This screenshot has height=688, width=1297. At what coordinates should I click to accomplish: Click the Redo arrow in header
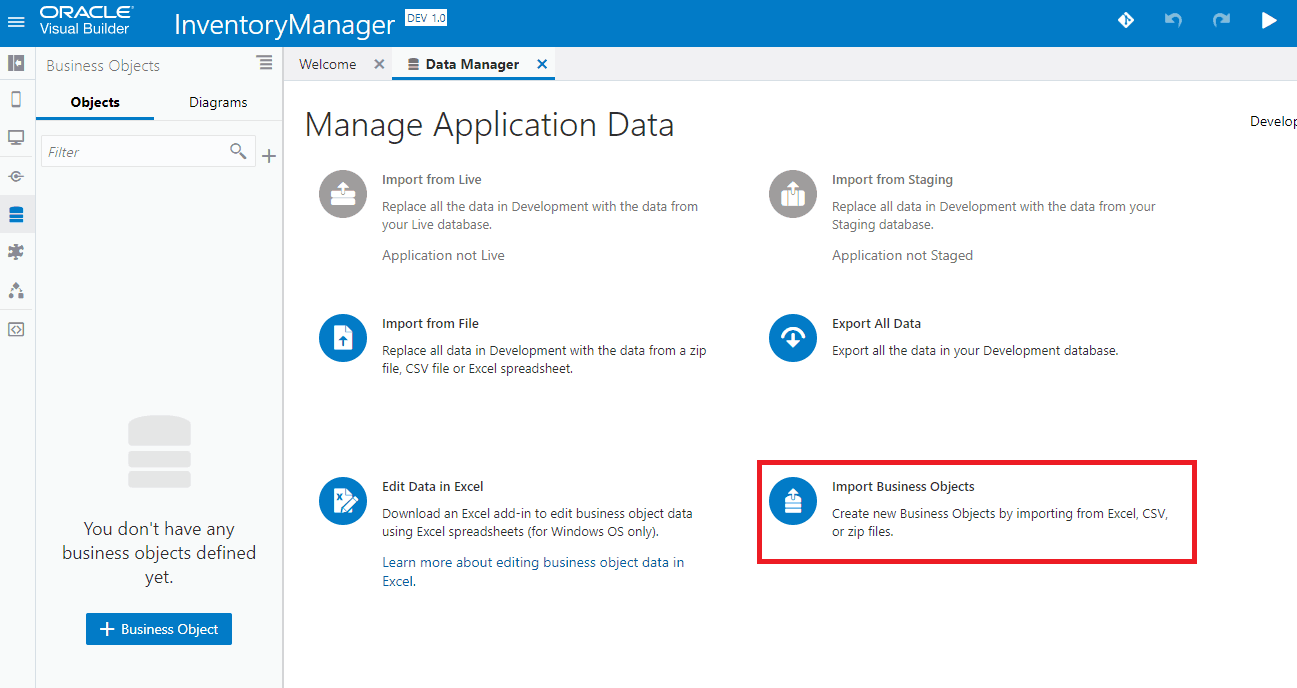point(1221,20)
